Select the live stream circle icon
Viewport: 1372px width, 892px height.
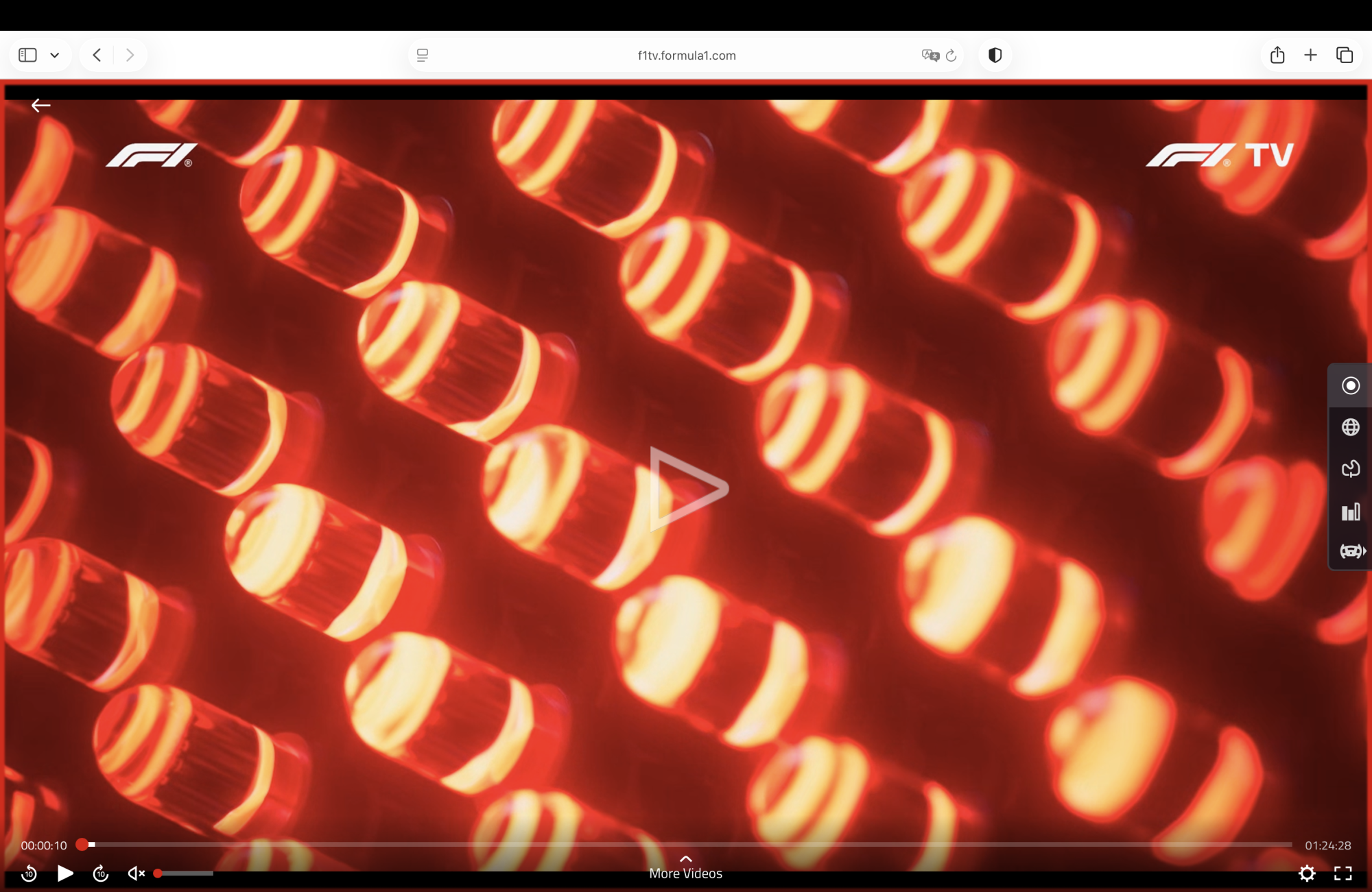(1350, 385)
